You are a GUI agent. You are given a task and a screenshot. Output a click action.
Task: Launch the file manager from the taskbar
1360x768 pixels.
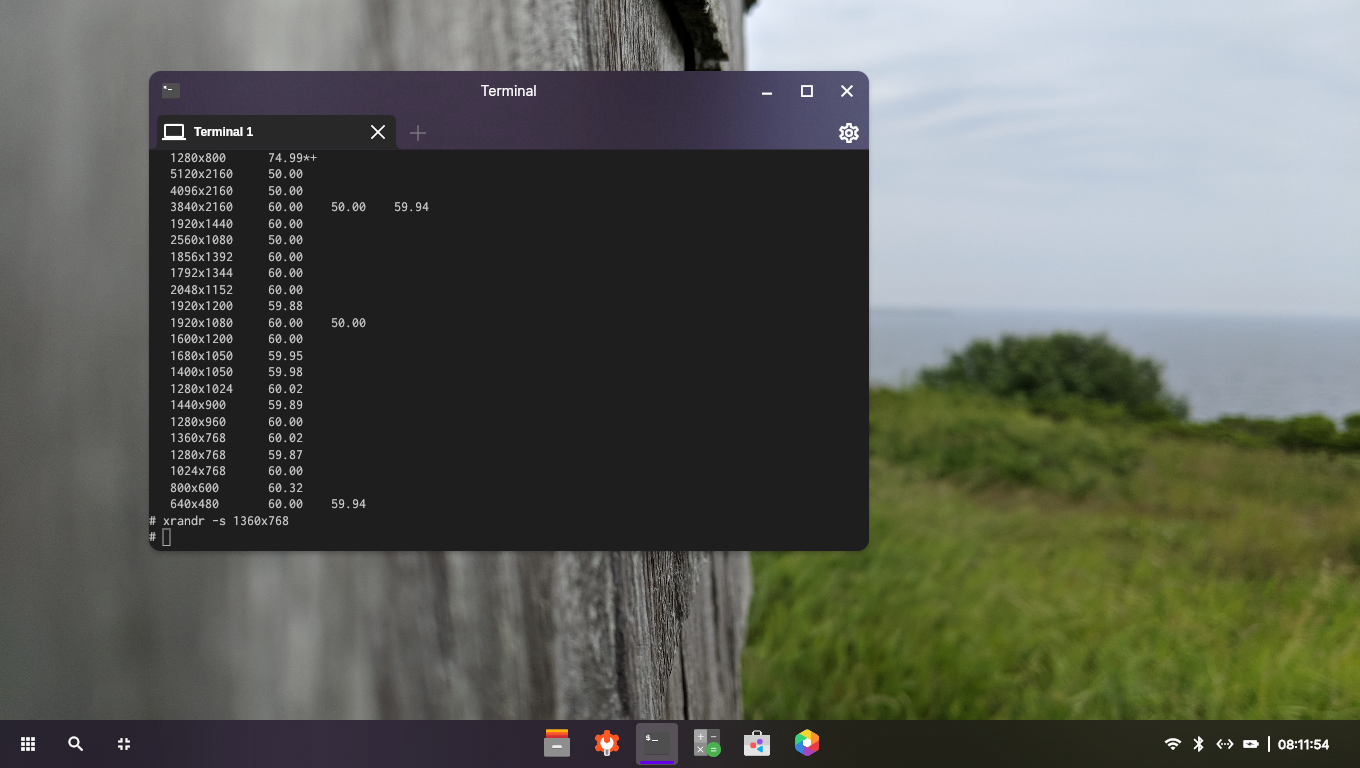pos(557,744)
